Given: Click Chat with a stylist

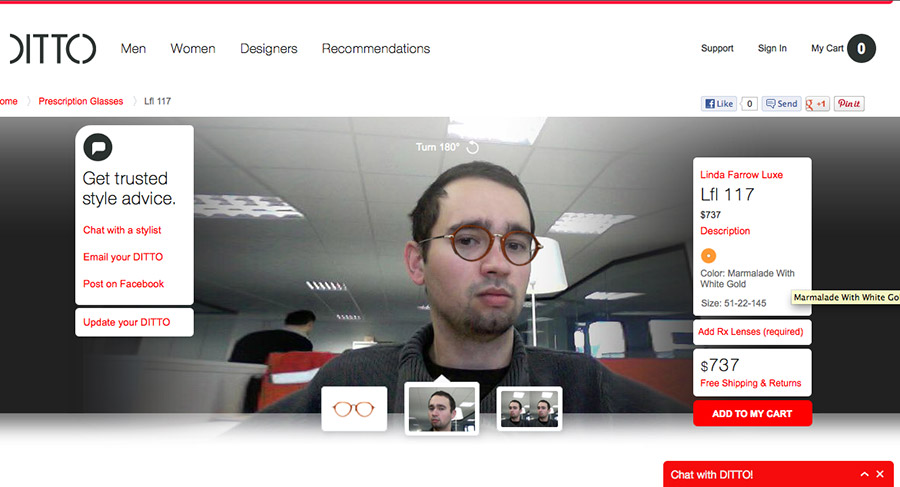Looking at the screenshot, I should point(122,230).
